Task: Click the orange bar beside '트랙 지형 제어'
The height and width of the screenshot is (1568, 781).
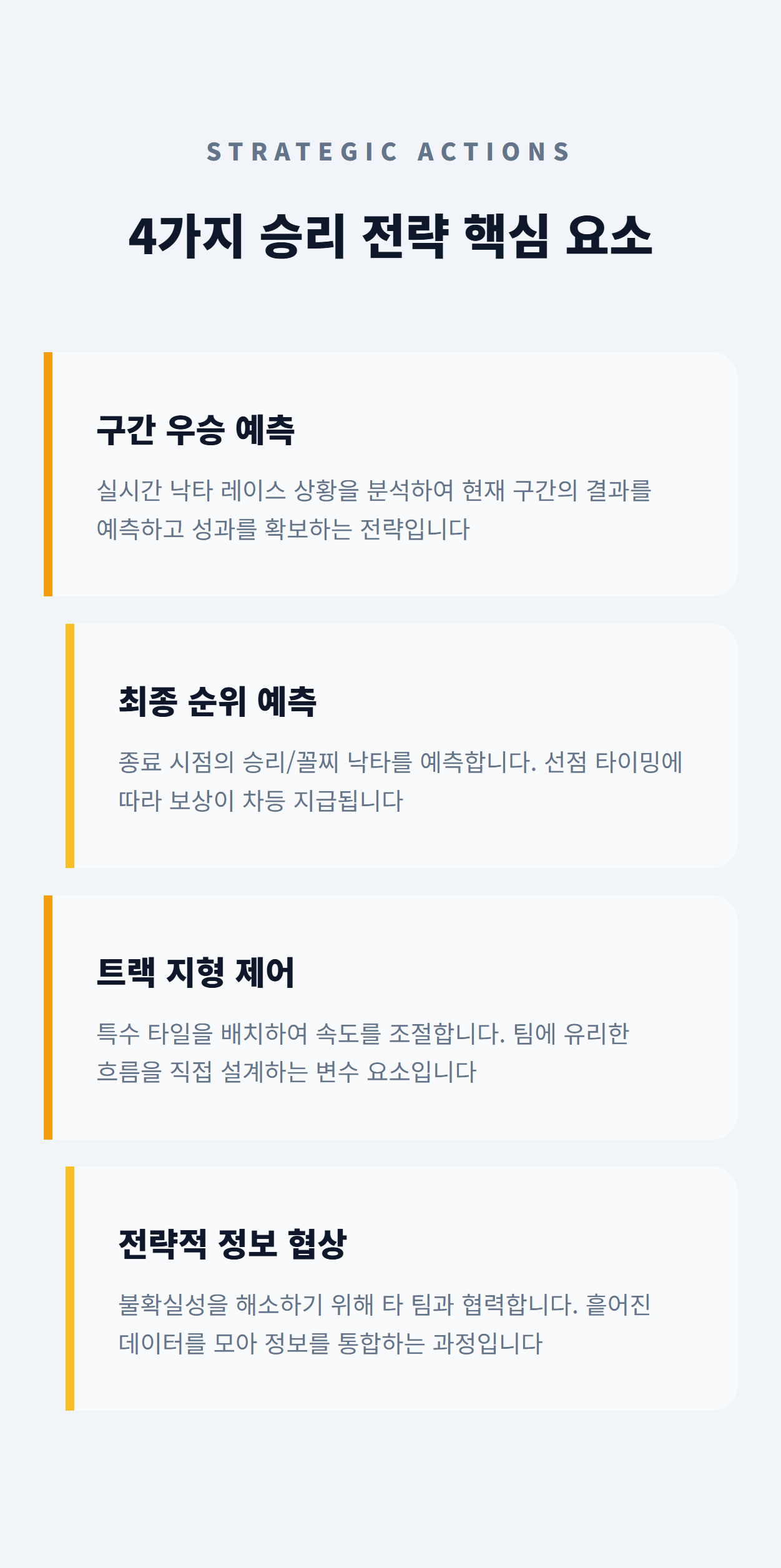Action: click(48, 1017)
